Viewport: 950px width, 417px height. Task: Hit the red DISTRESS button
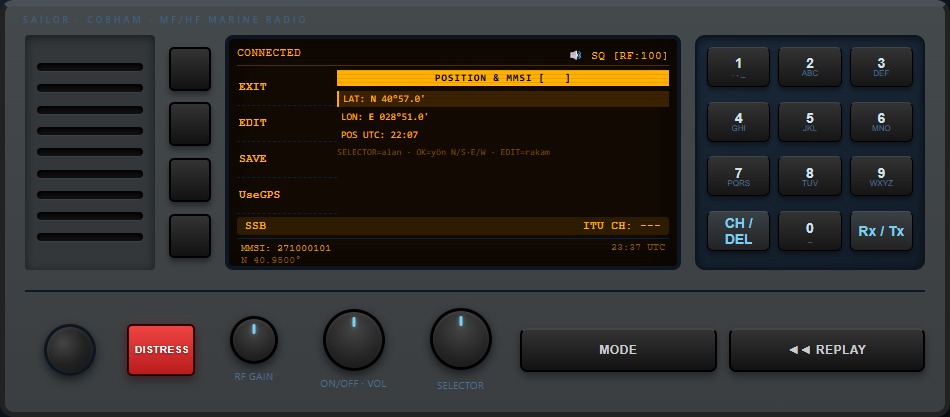coord(161,350)
